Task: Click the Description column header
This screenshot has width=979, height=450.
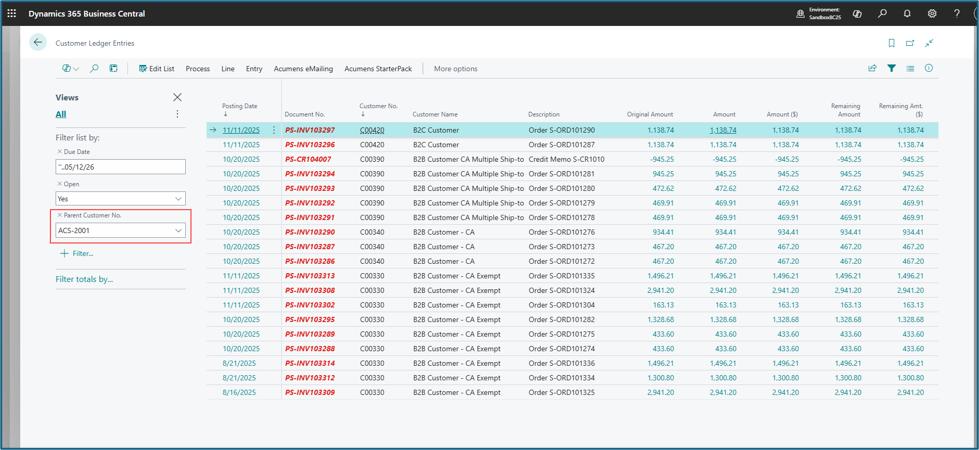Action: [544, 115]
